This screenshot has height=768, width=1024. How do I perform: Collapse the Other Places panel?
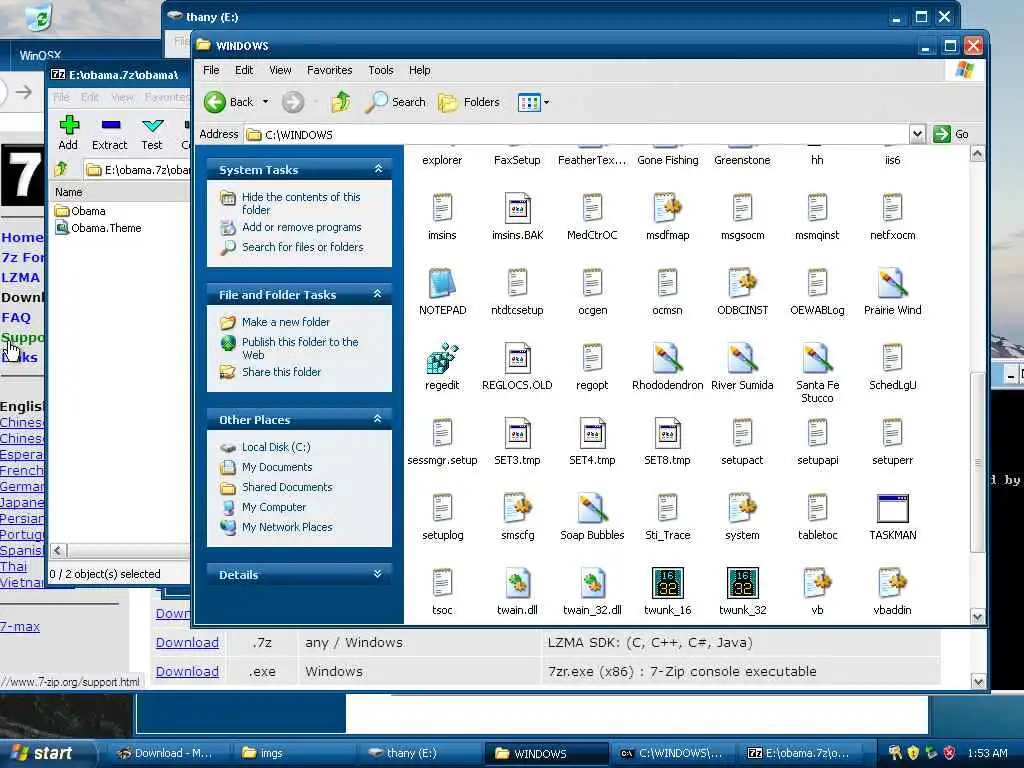tap(377, 419)
